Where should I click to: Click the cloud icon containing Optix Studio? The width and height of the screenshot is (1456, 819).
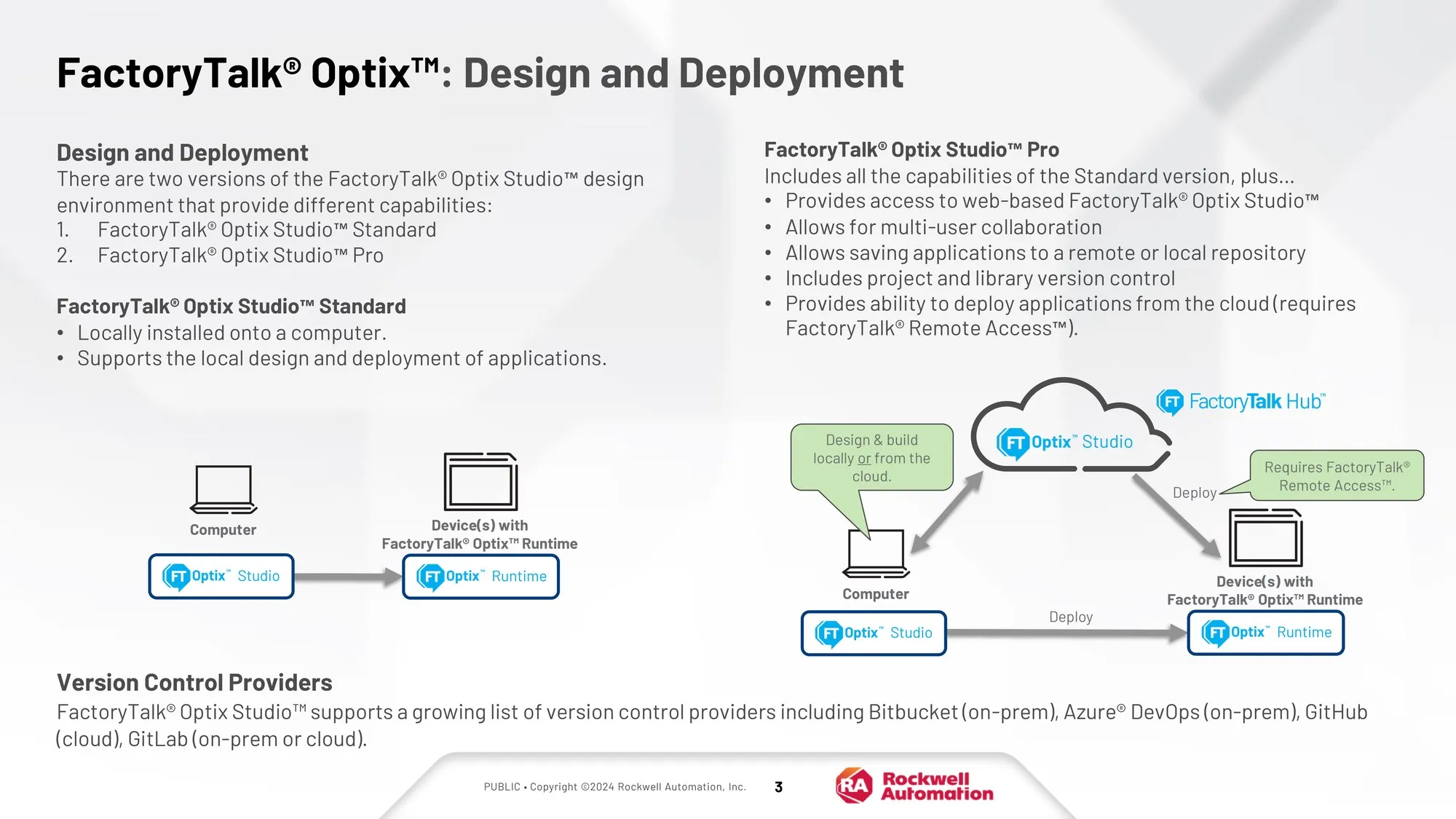coord(1071,426)
